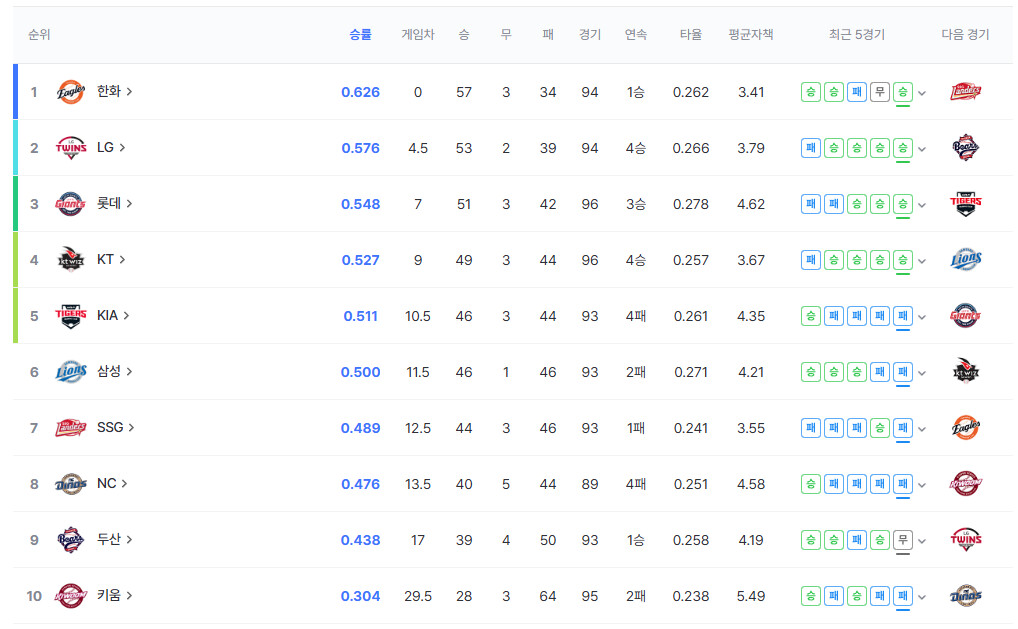Image resolution: width=1018 pixels, height=629 pixels.
Task: Open KT's next-game Lions opponent logo
Action: click(x=965, y=260)
